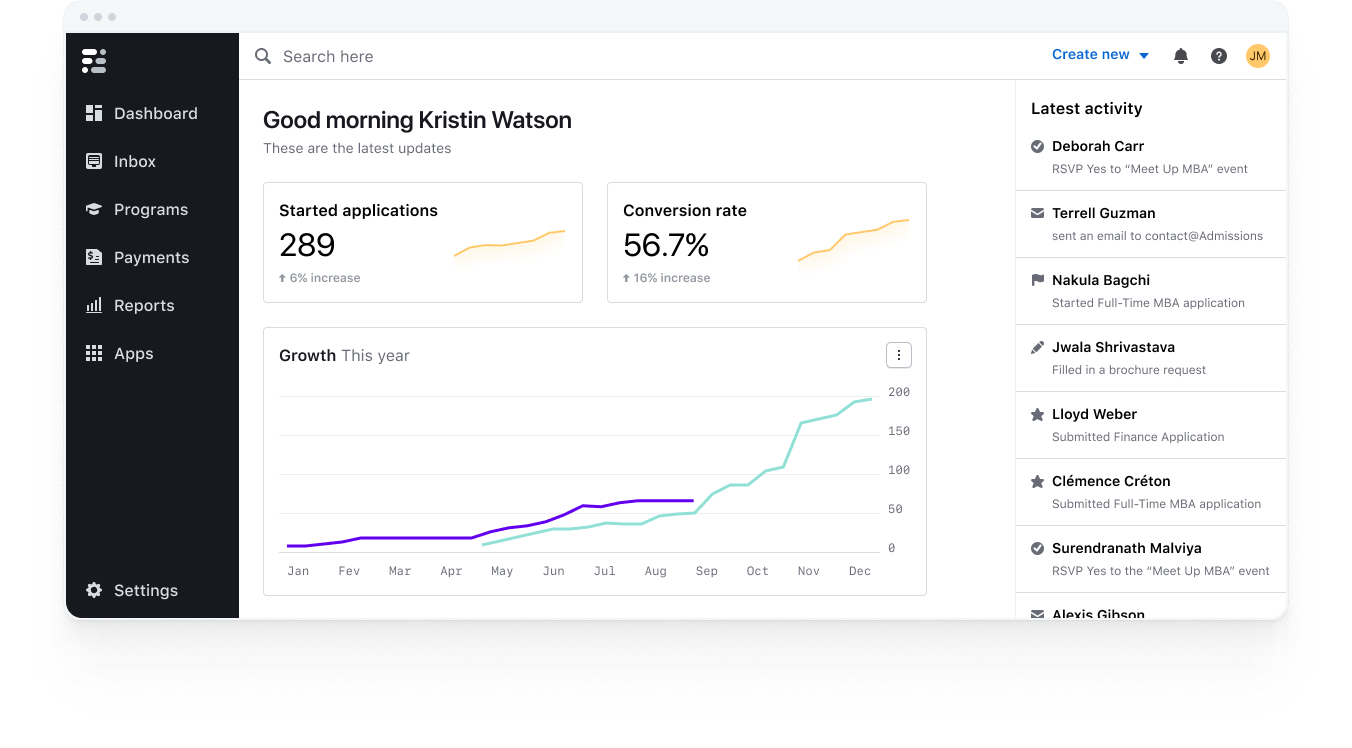
Task: Click the checkmark icon beside Deborah Carr
Action: point(1037,146)
